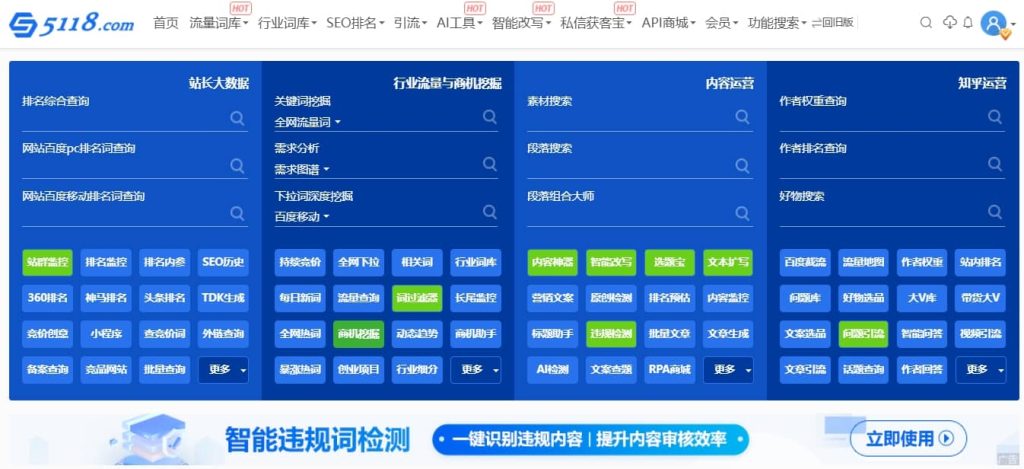Click search icon for 需求分析
1024x469 pixels.
click(490, 164)
